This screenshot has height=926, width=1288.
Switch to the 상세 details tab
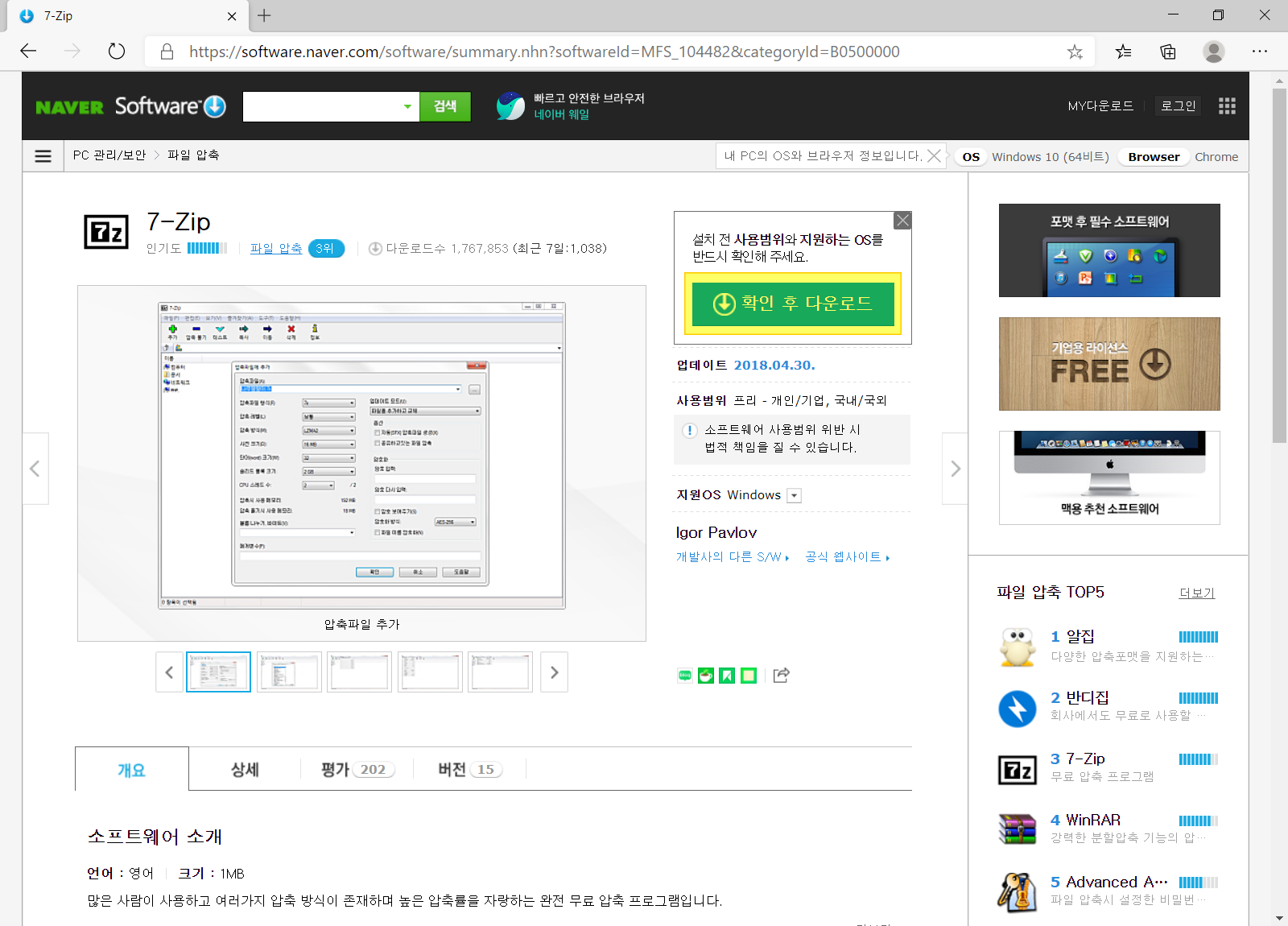[x=245, y=770]
